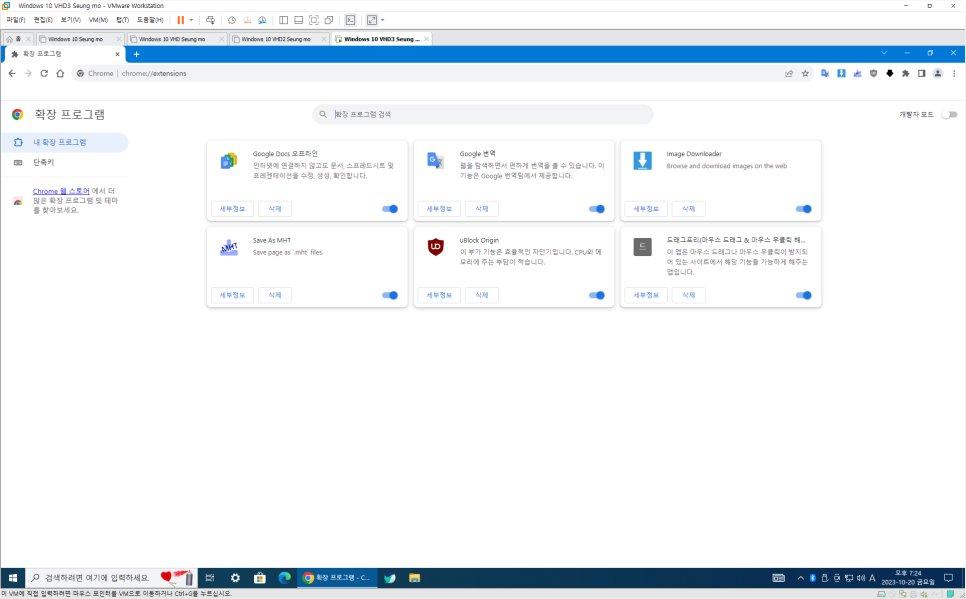
Task: Click Send Ctrl+Alt+Del printer-like icon in VMware toolbar
Action: click(x=210, y=20)
